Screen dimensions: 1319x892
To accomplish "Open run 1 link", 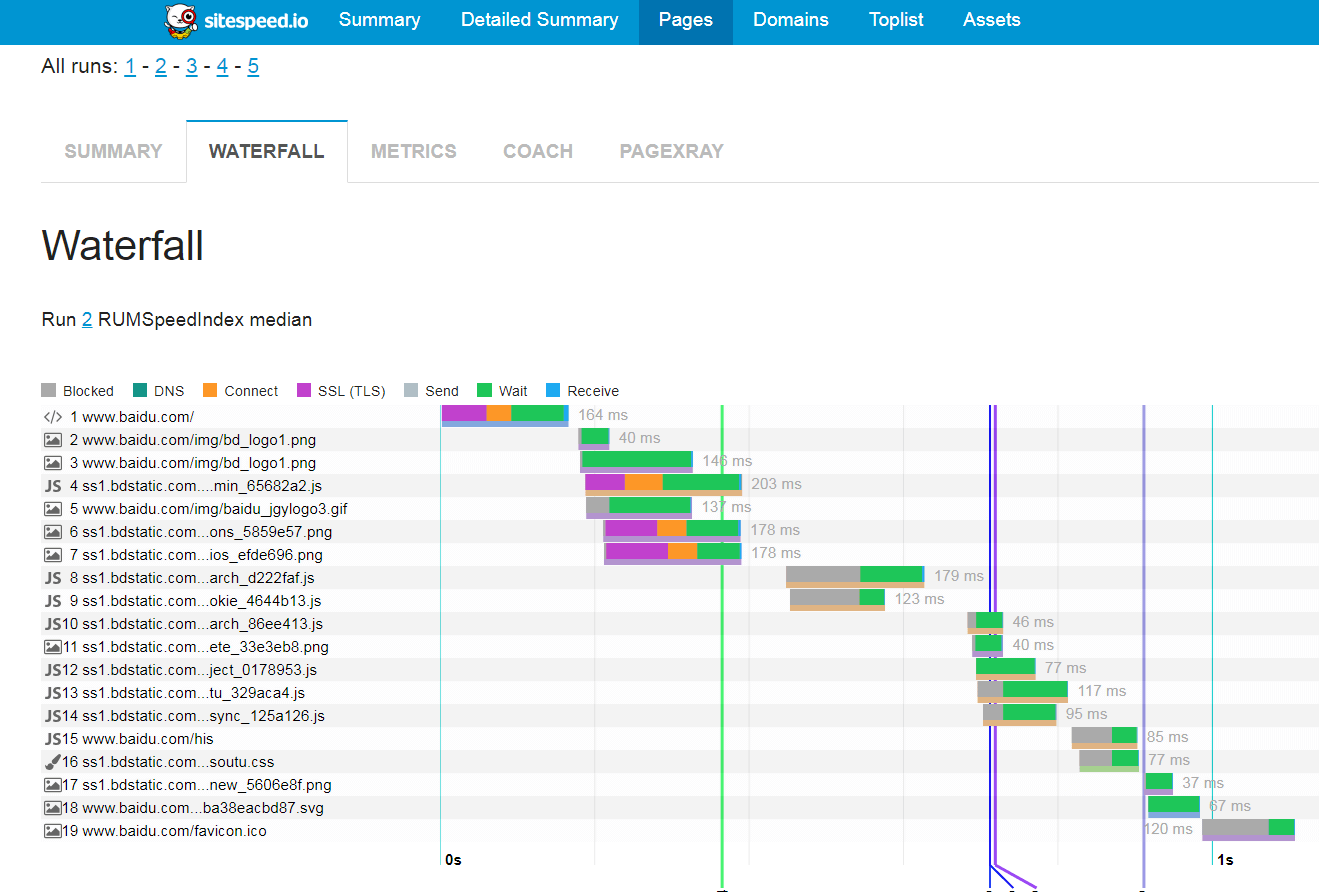I will click(130, 67).
